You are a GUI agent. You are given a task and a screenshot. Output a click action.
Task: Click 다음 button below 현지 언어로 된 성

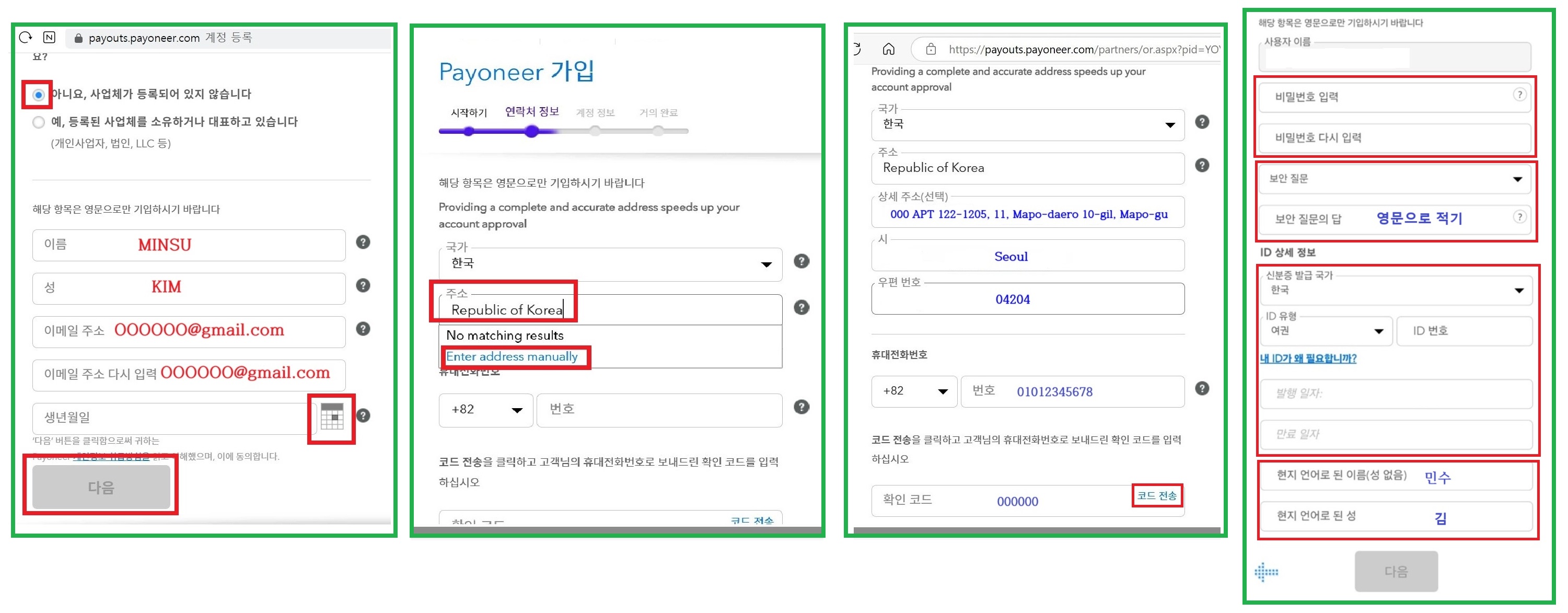point(1396,572)
